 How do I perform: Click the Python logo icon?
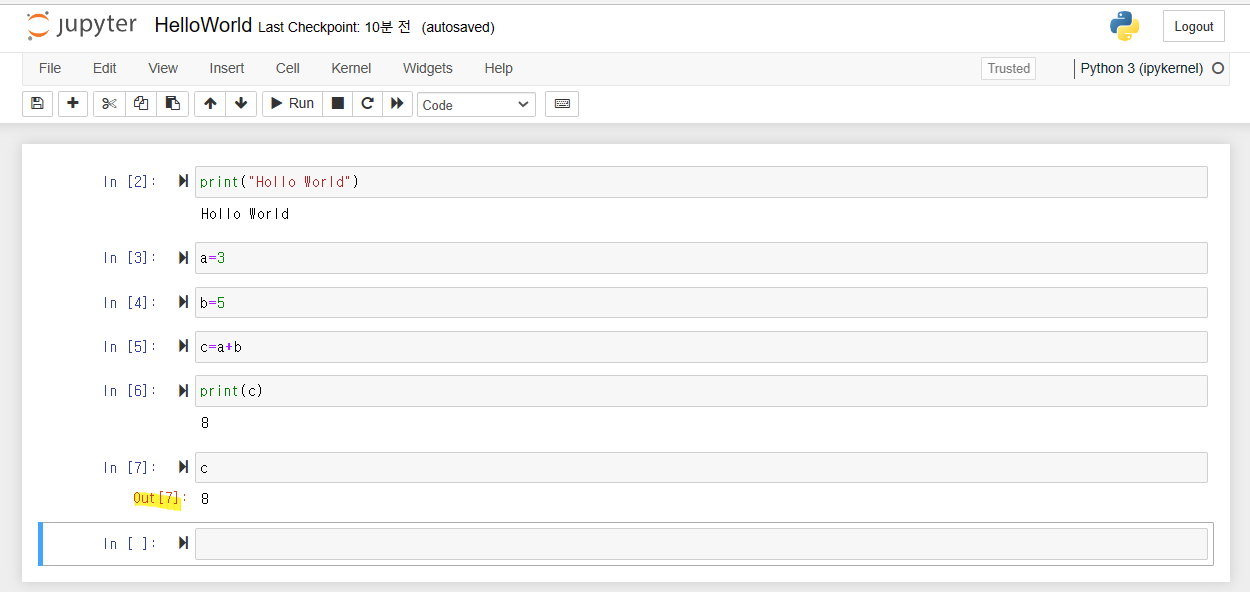pos(1125,26)
